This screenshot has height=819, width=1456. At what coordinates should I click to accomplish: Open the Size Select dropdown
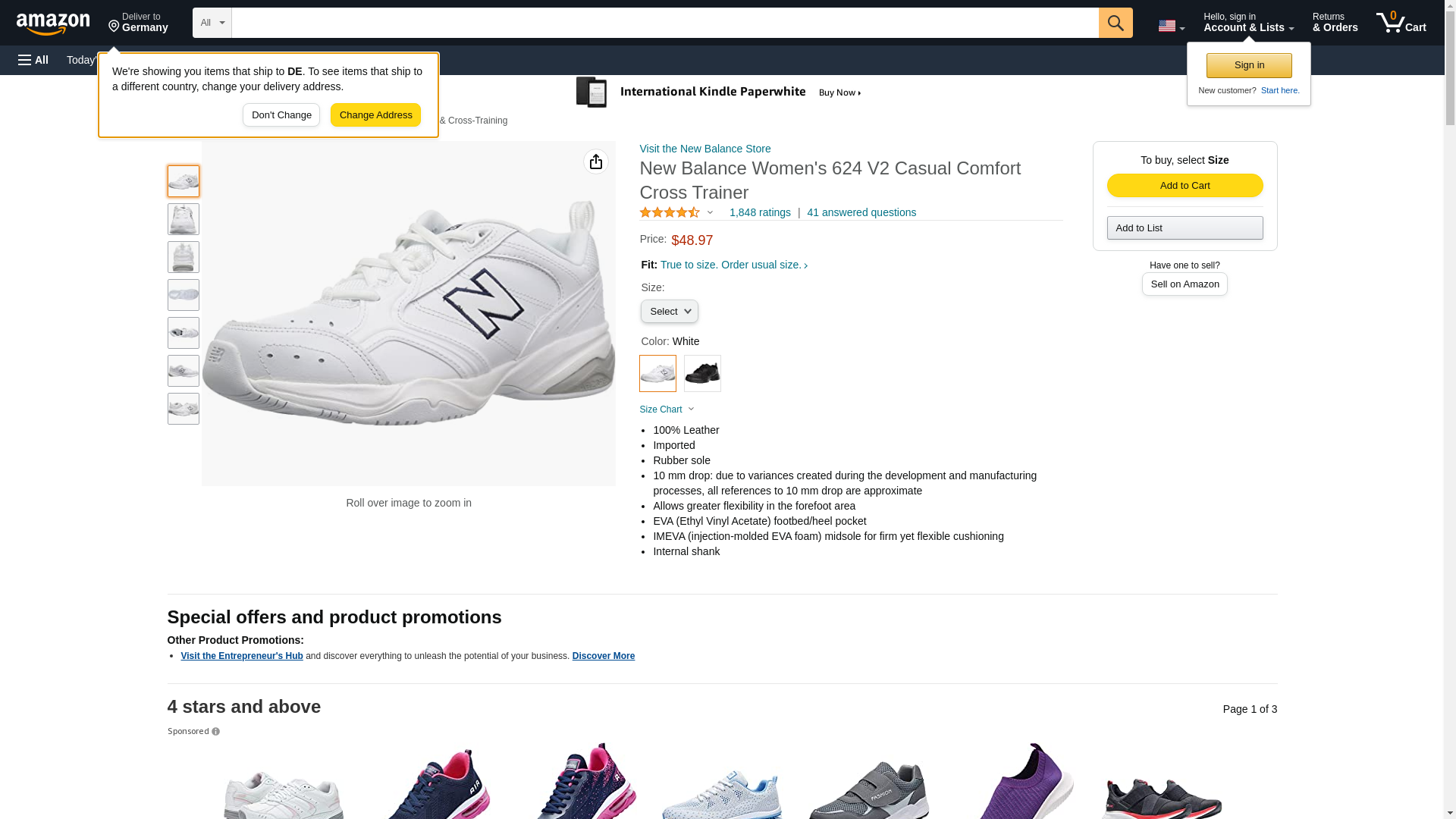click(669, 312)
